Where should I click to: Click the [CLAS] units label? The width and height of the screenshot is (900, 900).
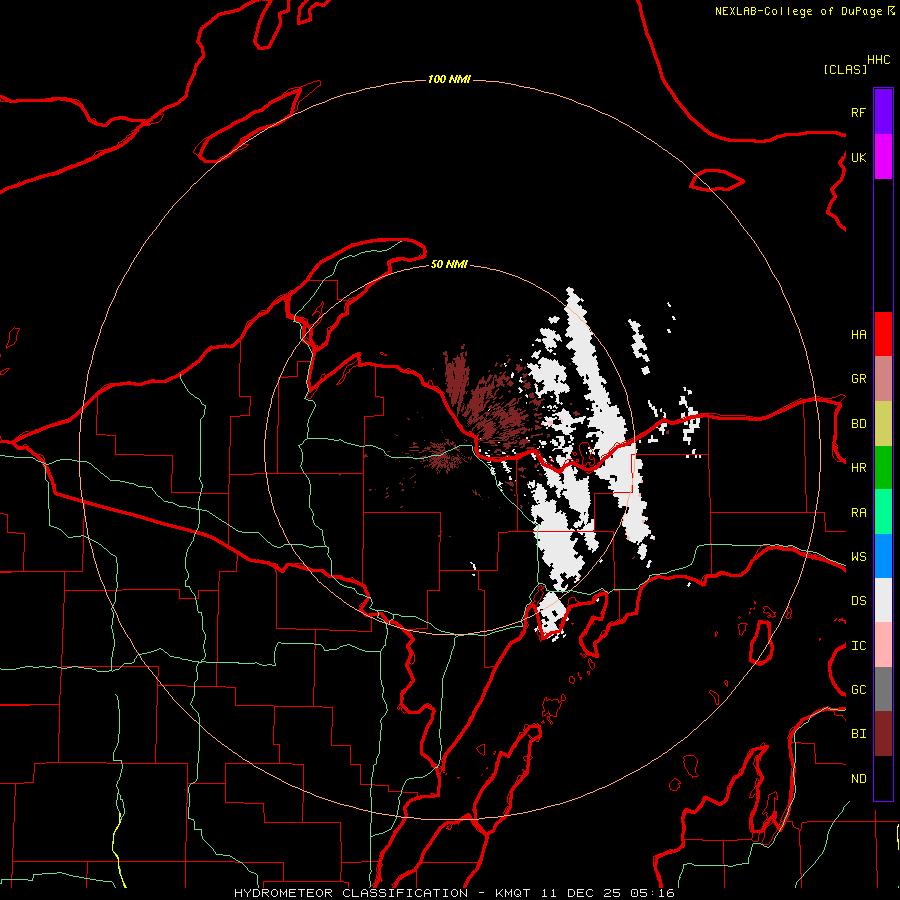pos(845,69)
